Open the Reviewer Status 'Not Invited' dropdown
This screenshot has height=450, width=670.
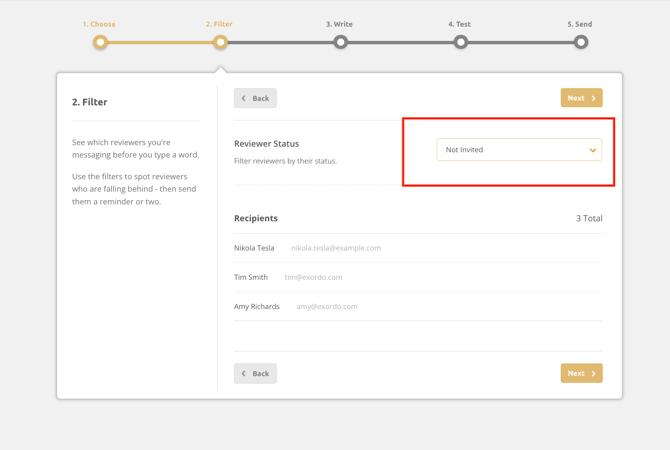510,150
